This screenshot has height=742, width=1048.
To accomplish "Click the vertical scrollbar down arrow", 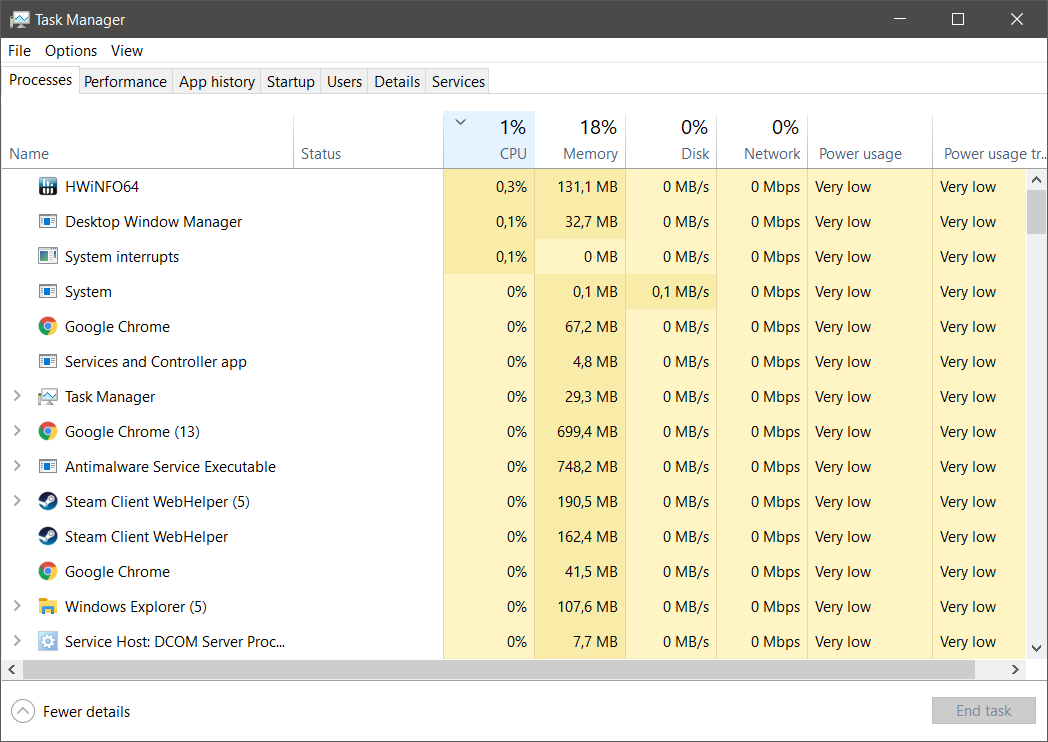I will 1037,646.
